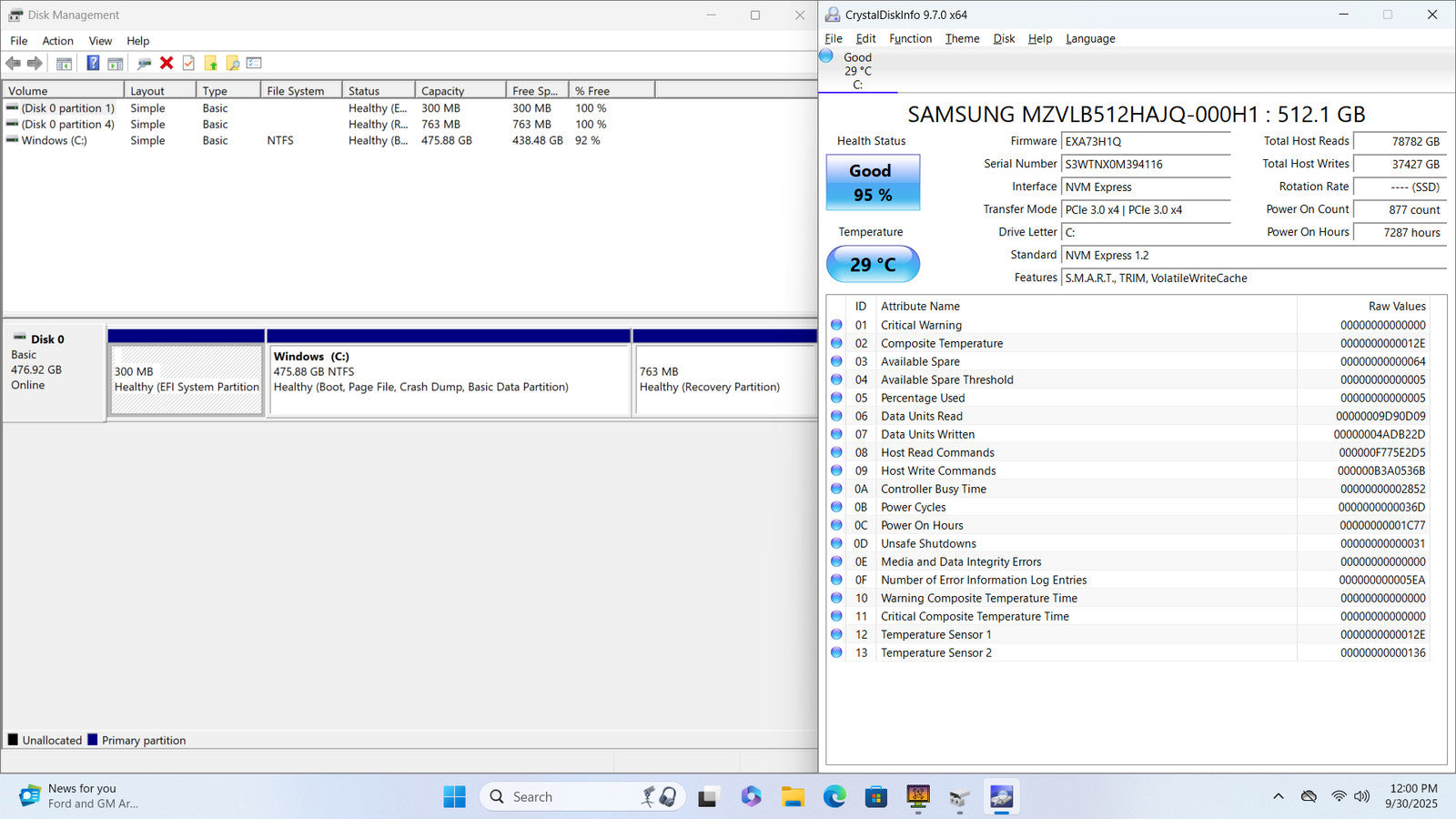Click the Power On Count value 877 count
This screenshot has width=1456, height=819.
(x=1400, y=209)
